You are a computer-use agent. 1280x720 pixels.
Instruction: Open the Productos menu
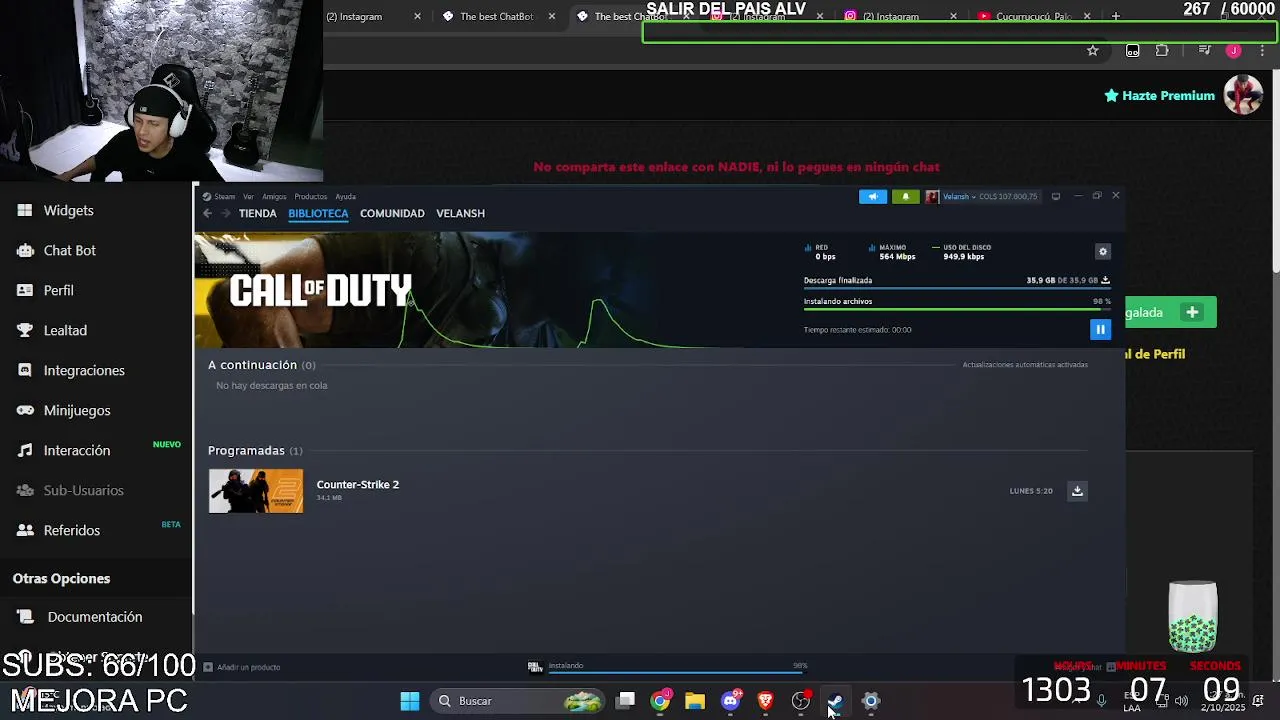311,196
